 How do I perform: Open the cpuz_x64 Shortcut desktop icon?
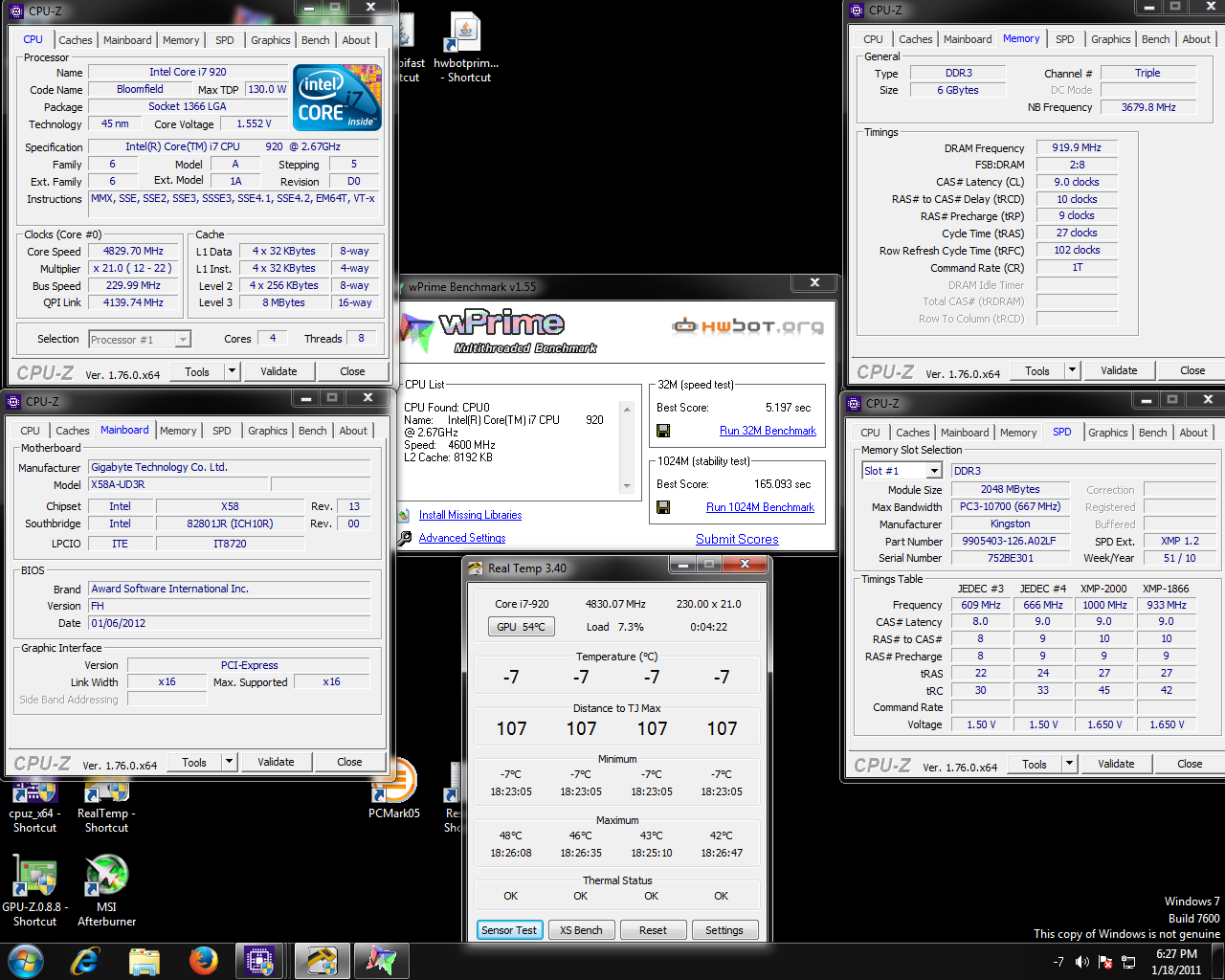tap(34, 807)
